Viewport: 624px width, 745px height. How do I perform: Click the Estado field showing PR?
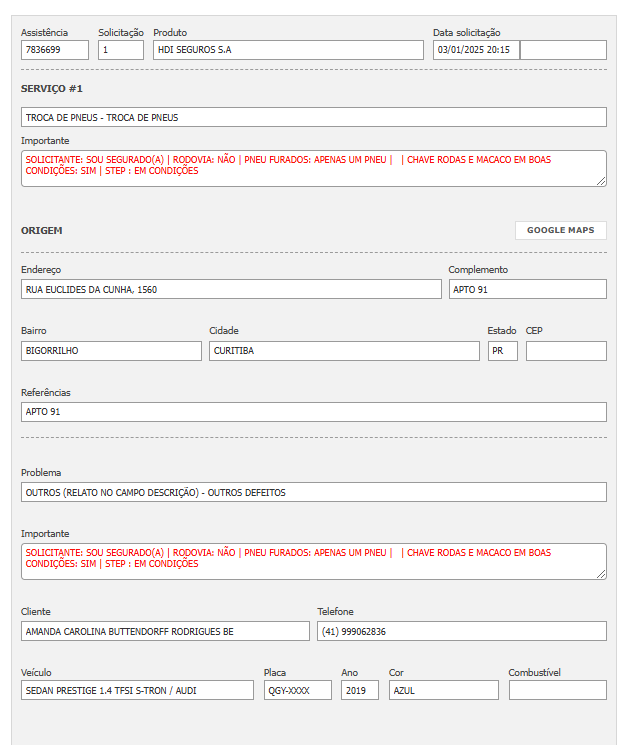point(502,351)
